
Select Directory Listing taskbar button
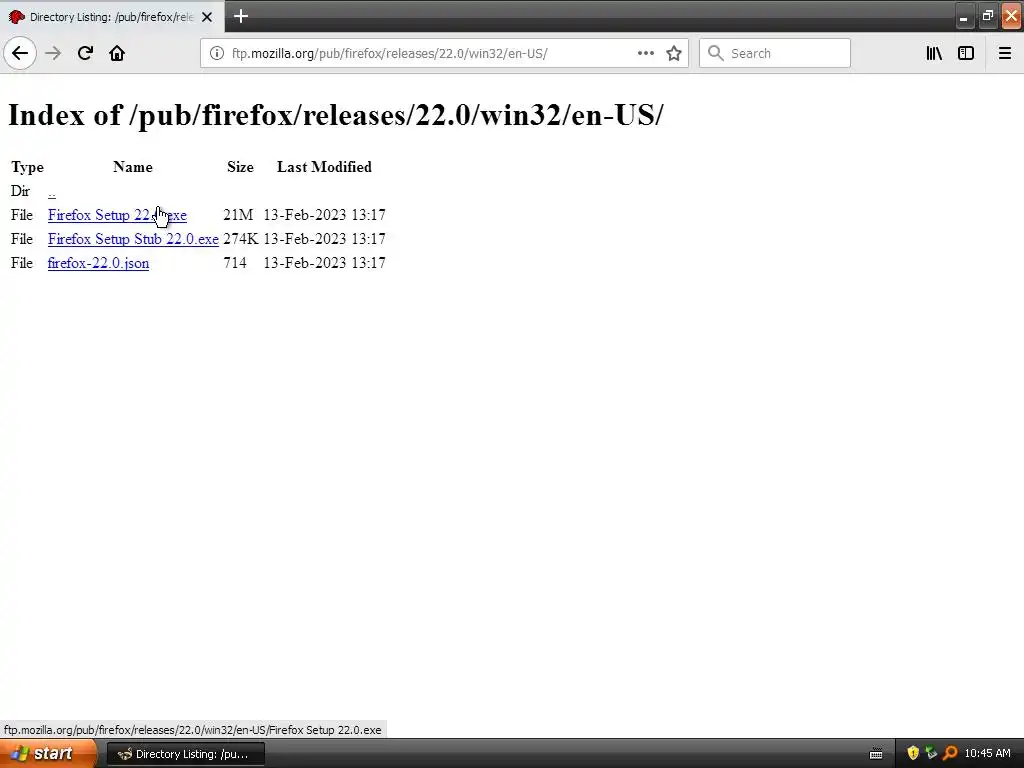point(185,754)
